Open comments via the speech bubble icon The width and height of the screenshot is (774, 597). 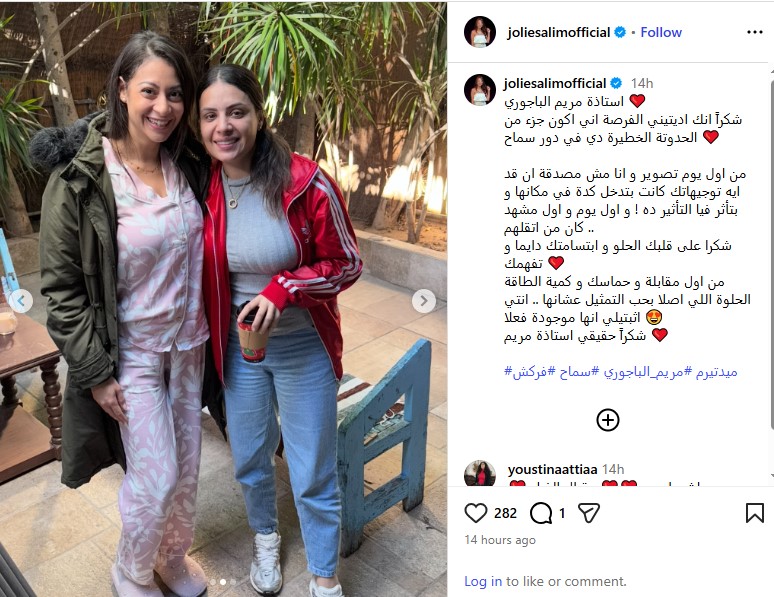pyautogui.click(x=541, y=514)
